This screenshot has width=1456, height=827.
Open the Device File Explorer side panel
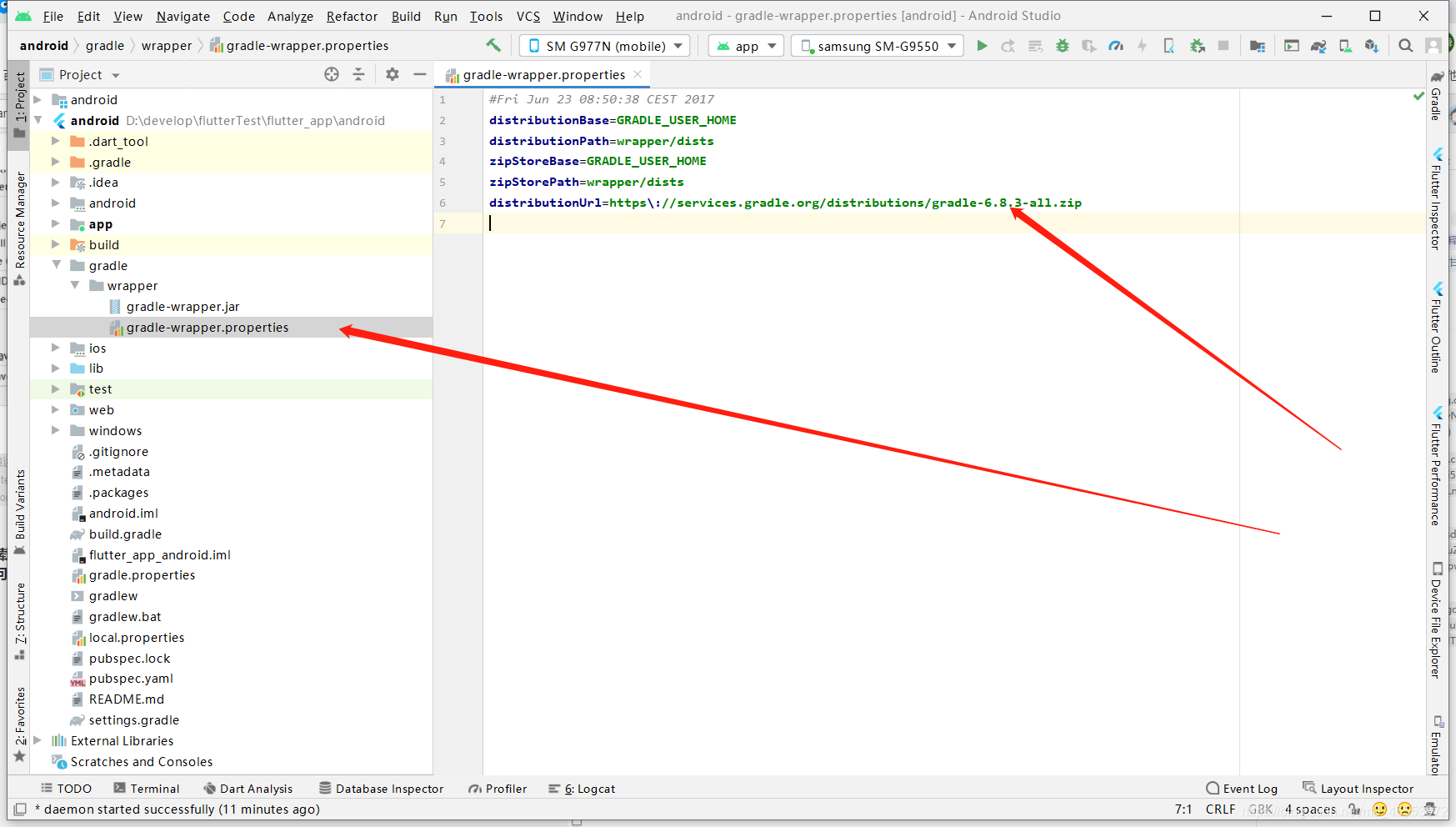click(1436, 619)
